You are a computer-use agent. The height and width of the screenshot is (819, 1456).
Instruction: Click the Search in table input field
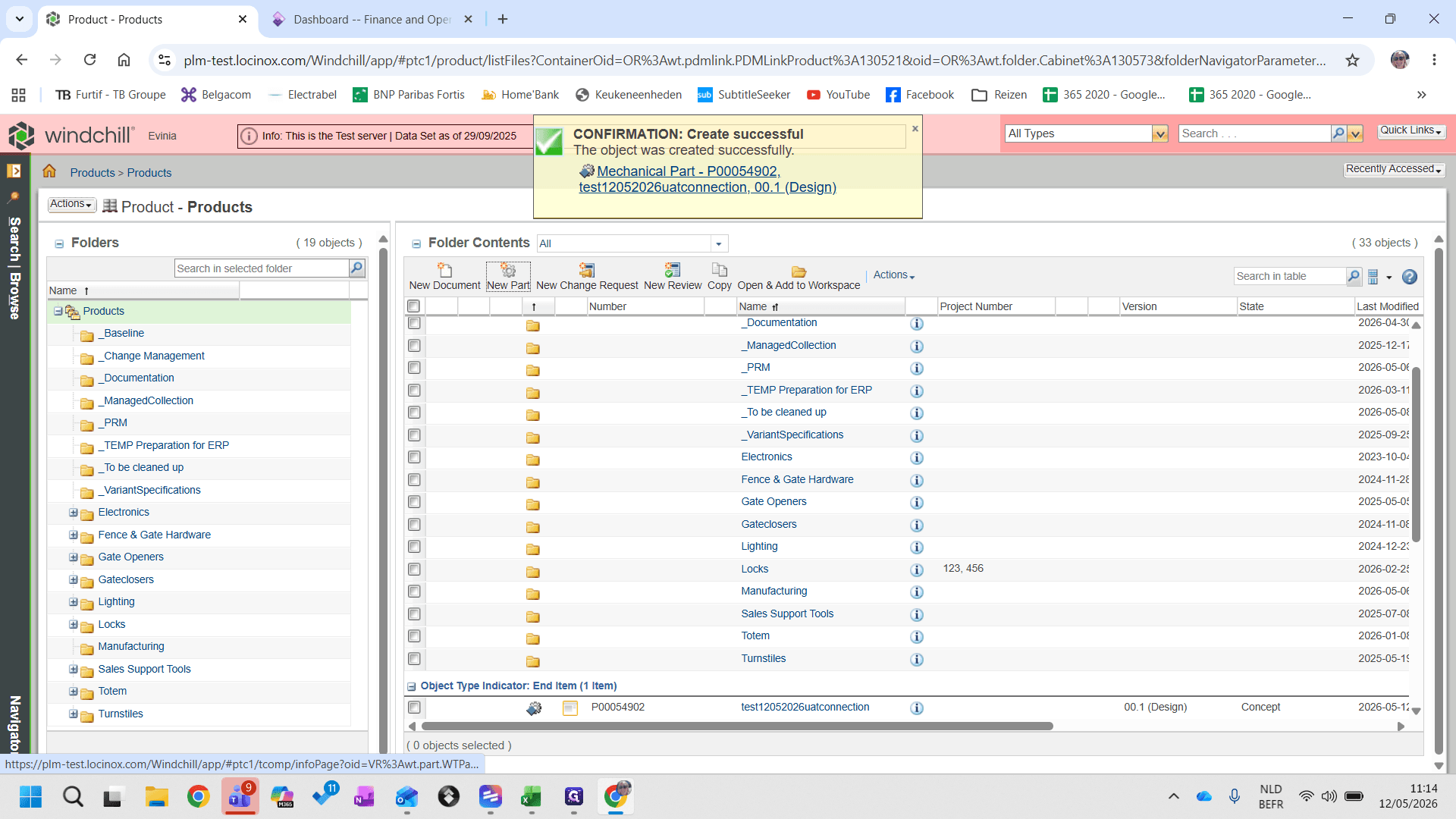1289,277
